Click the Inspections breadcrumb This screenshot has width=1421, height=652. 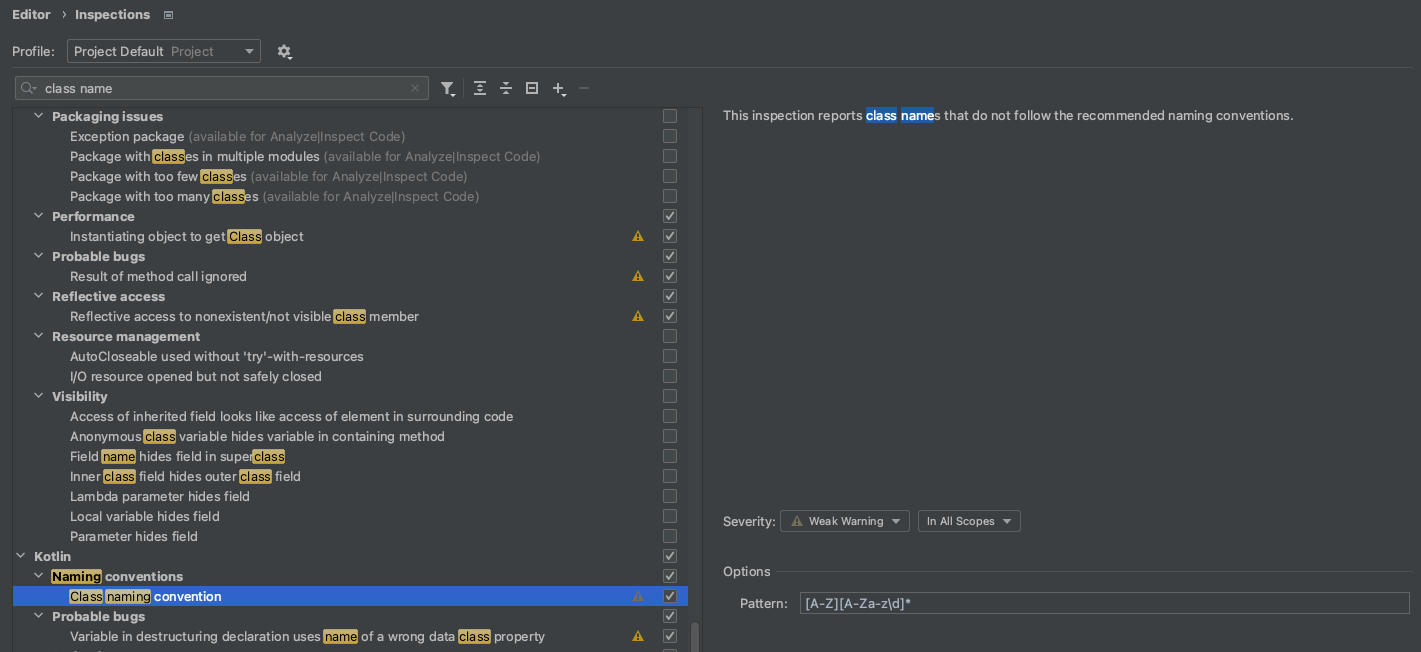[112, 15]
